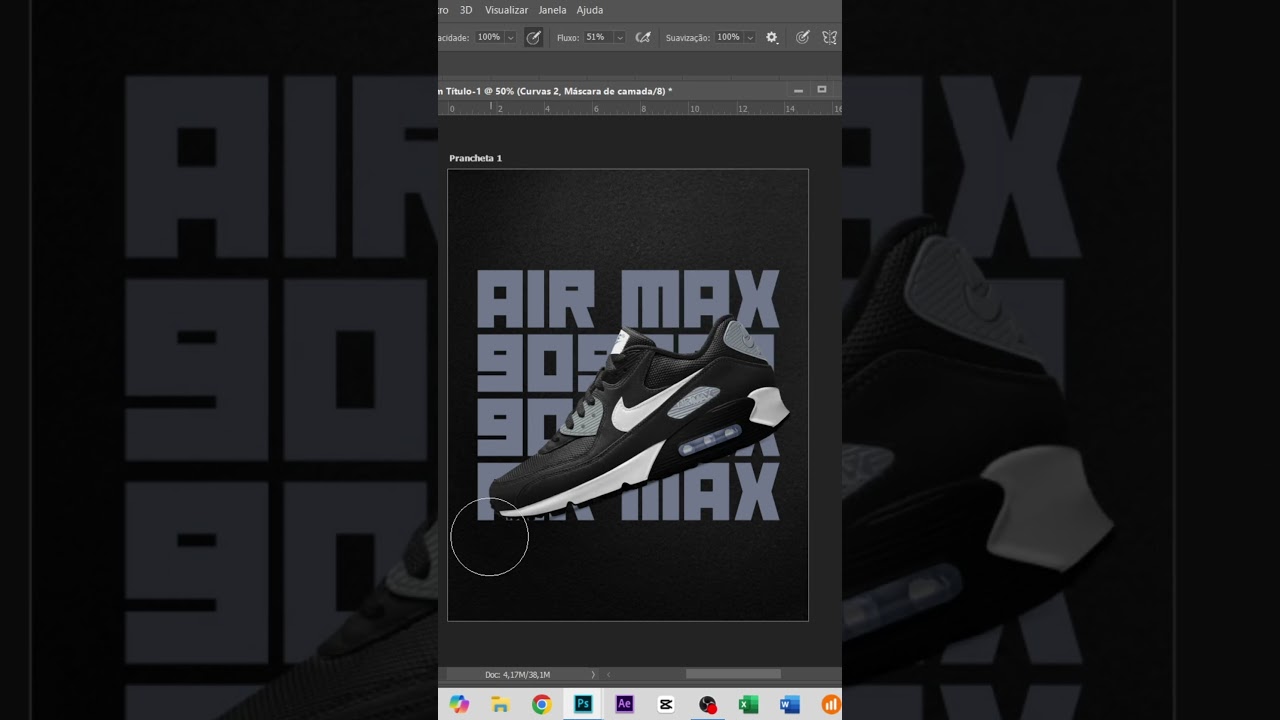The height and width of the screenshot is (720, 1280).
Task: Expand the Opacidade slider dropdown arrow
Action: 510,37
